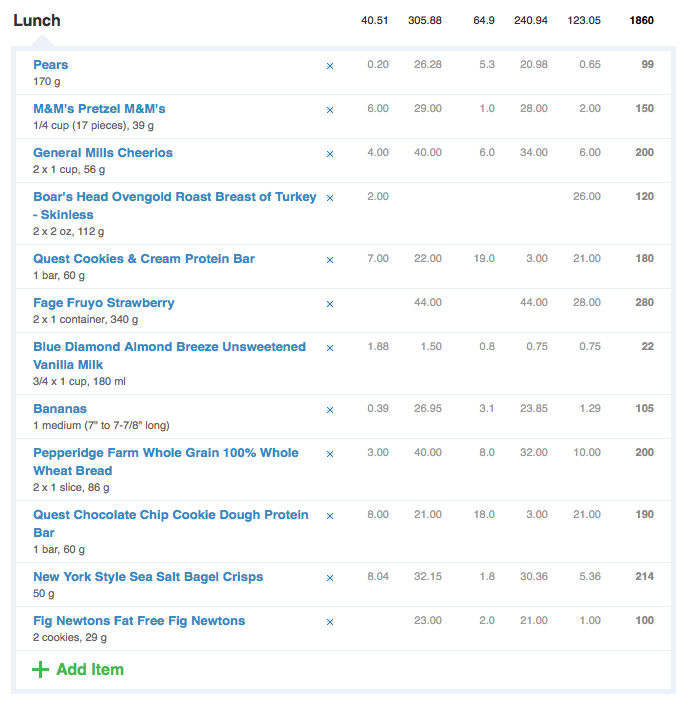Delete Fig Newtons row with x icon
685x705 pixels.
(329, 623)
